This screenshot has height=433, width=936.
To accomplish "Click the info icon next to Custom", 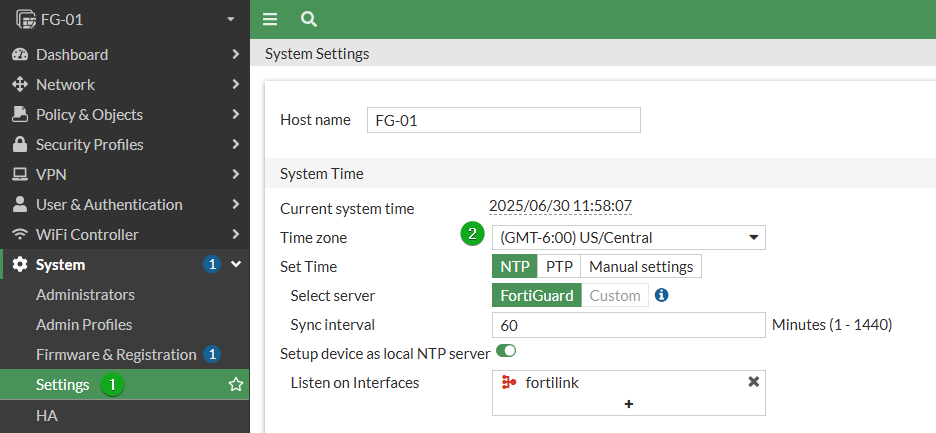I will coord(661,295).
